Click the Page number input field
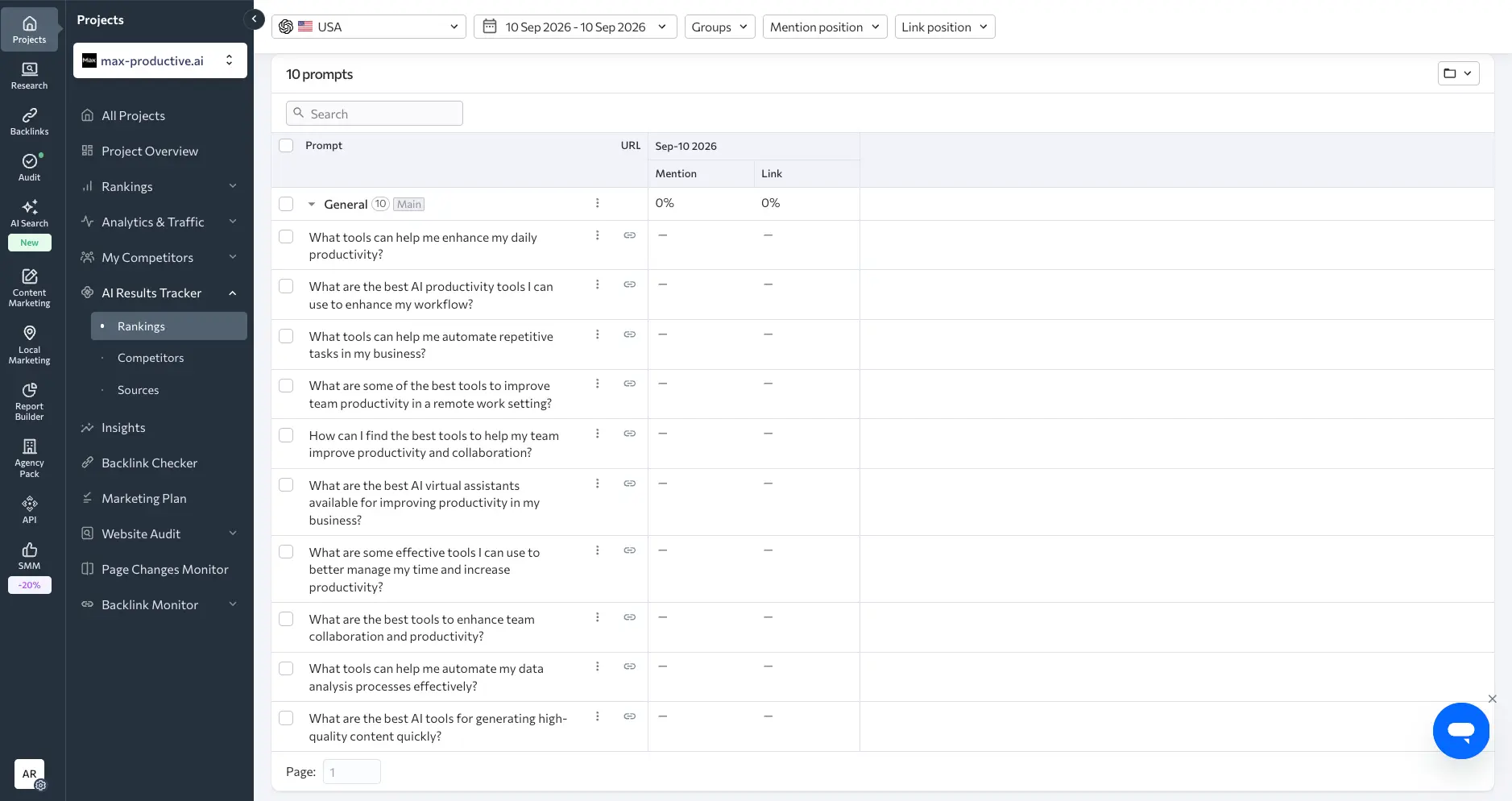Image resolution: width=1512 pixels, height=801 pixels. point(352,772)
